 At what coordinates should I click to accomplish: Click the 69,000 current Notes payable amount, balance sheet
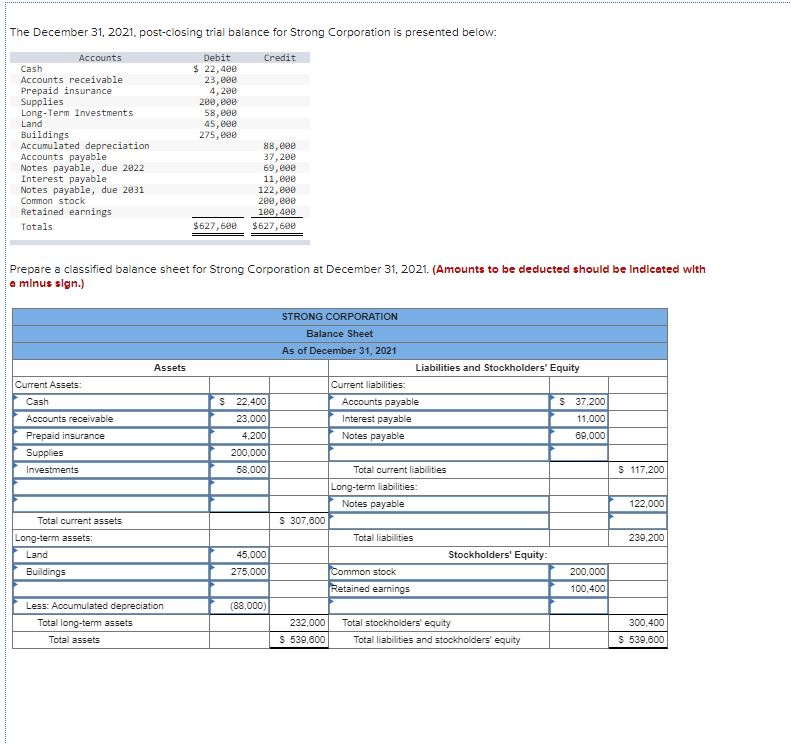(579, 436)
